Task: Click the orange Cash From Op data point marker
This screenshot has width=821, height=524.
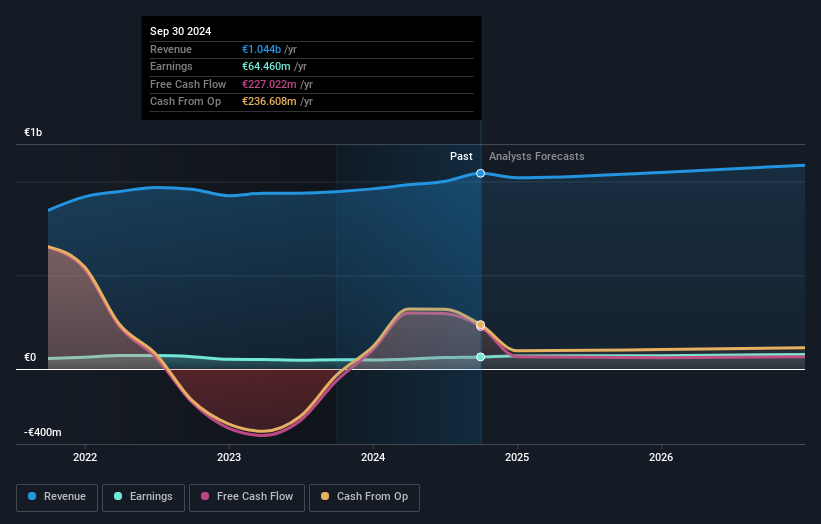Action: (x=480, y=325)
